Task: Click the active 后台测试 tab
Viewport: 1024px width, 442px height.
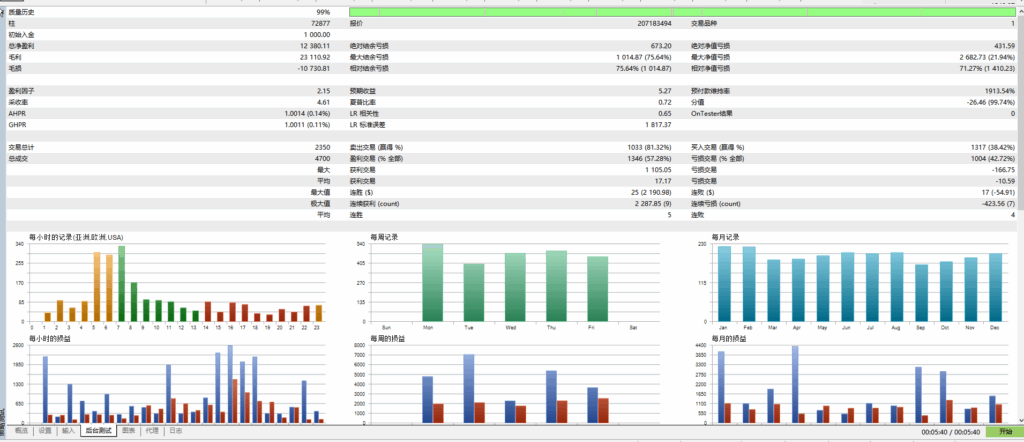Action: pos(99,431)
